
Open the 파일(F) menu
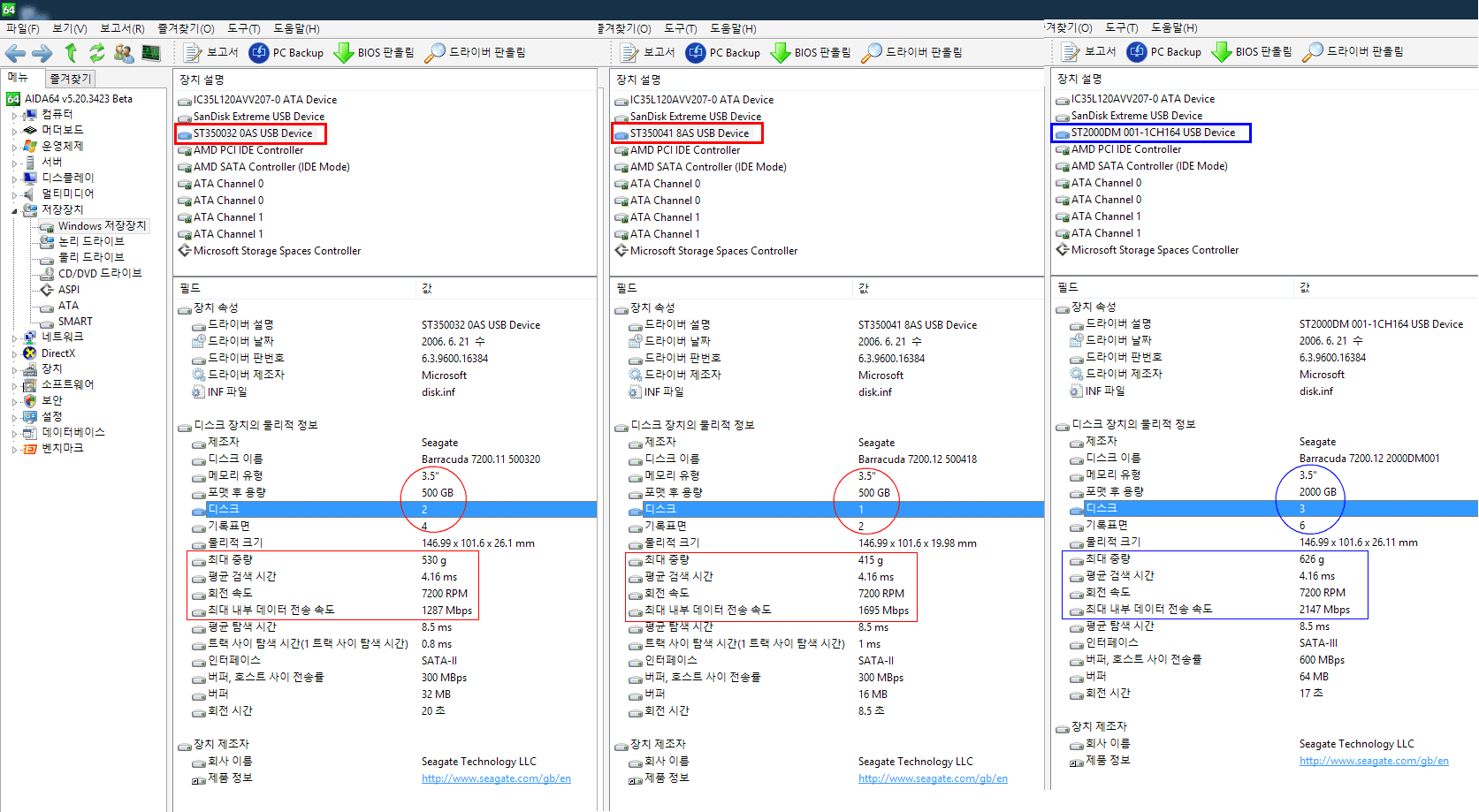(x=22, y=28)
